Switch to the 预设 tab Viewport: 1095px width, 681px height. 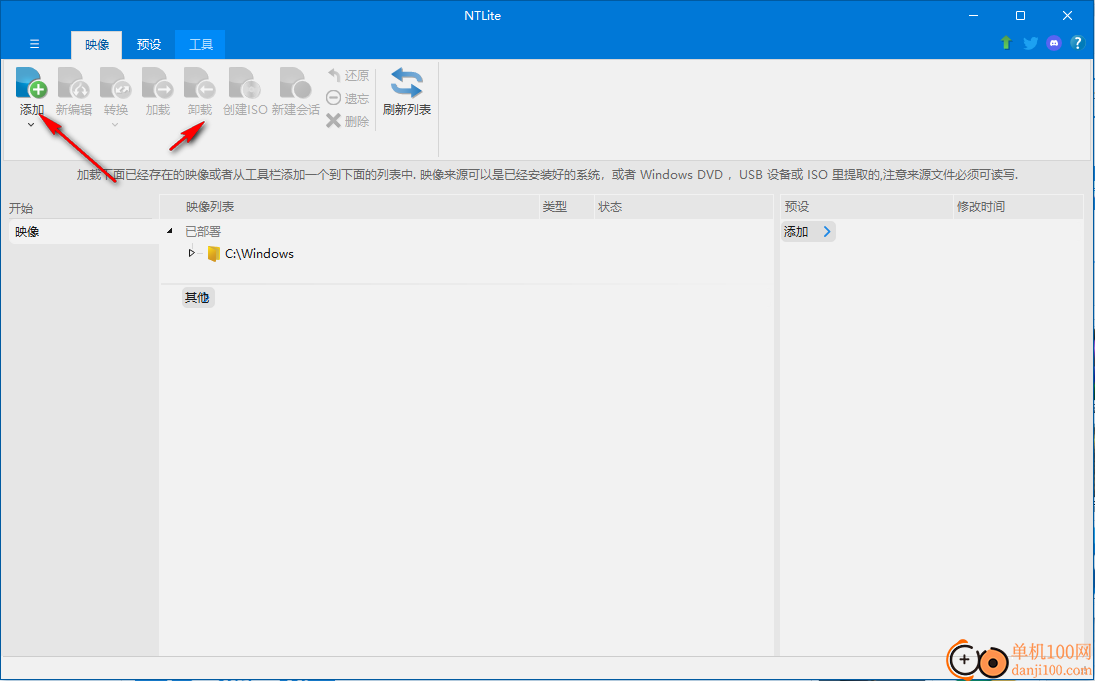(149, 45)
